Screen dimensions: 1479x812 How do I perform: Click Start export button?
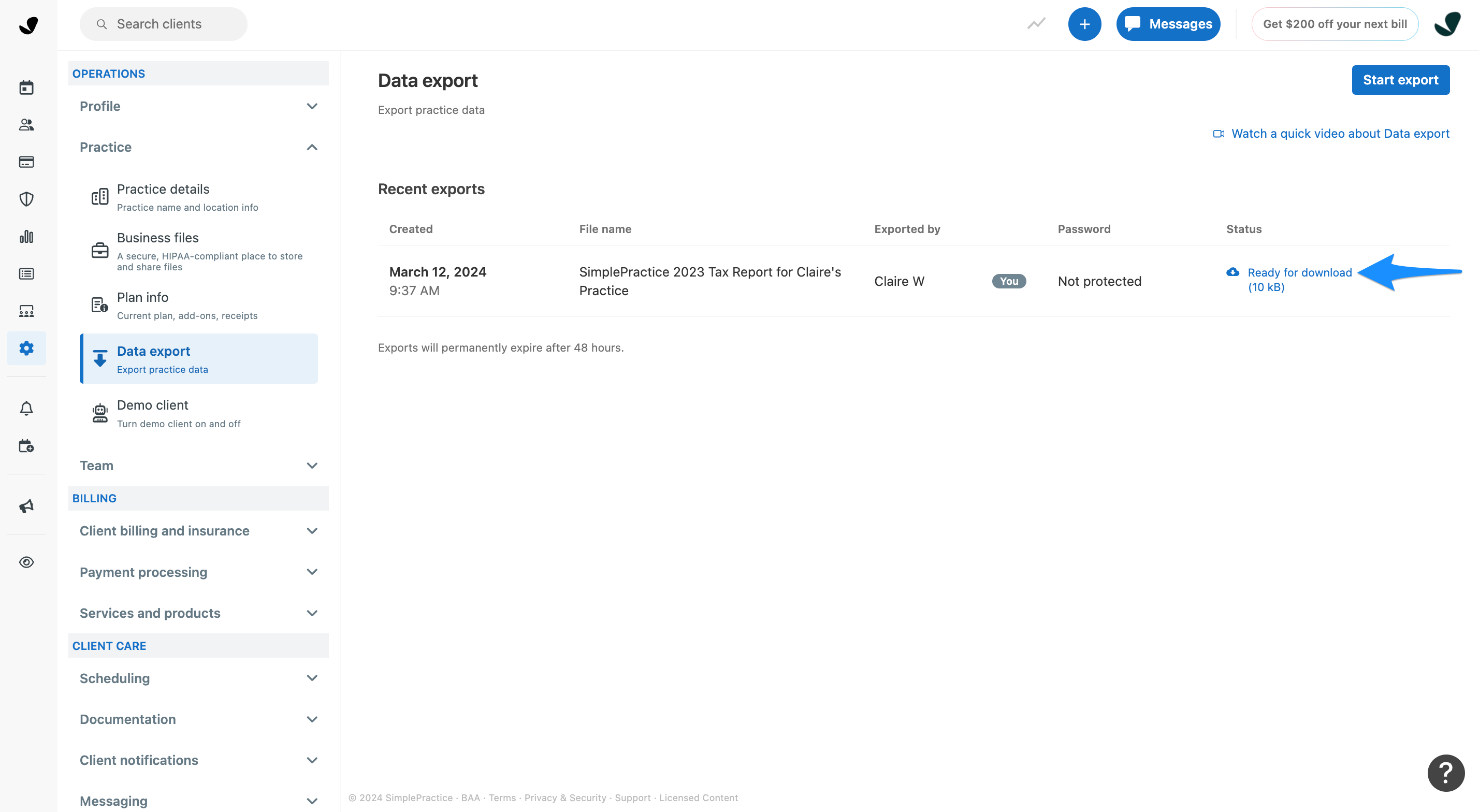click(x=1400, y=80)
